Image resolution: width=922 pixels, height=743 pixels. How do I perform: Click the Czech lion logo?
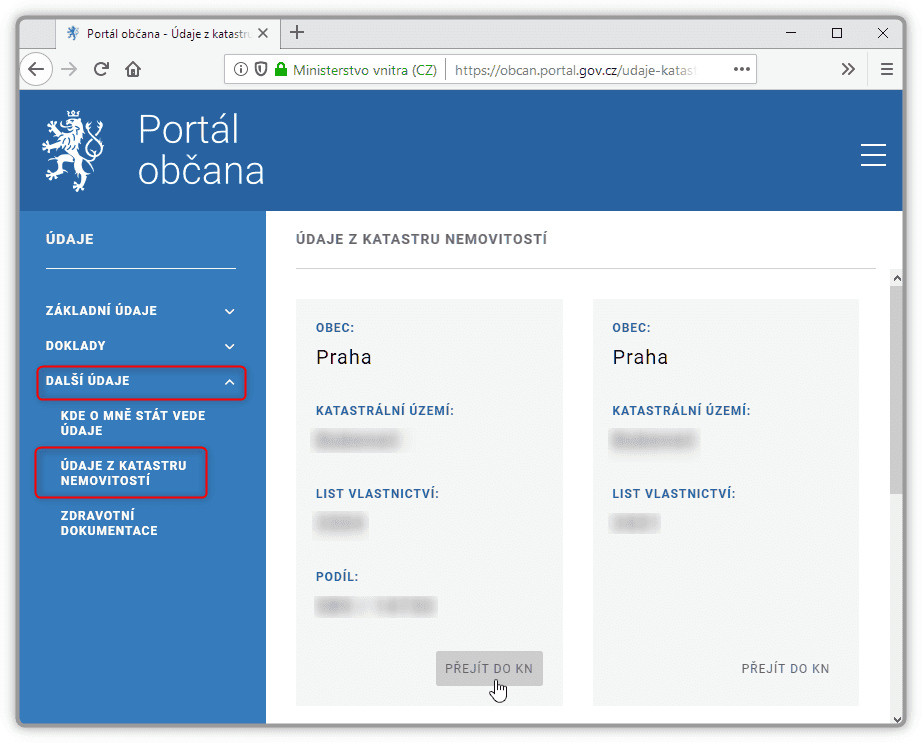74,151
